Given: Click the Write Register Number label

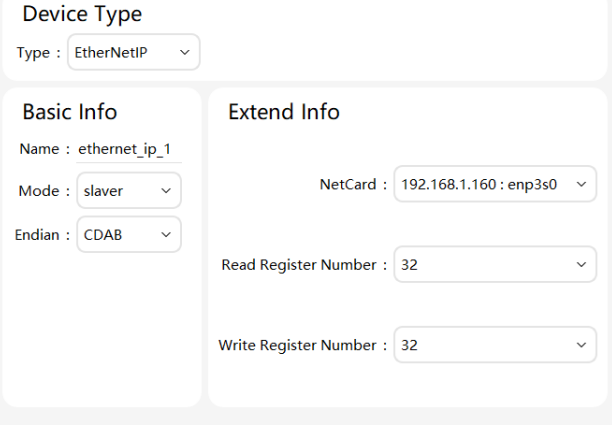Looking at the screenshot, I should 297,345.
